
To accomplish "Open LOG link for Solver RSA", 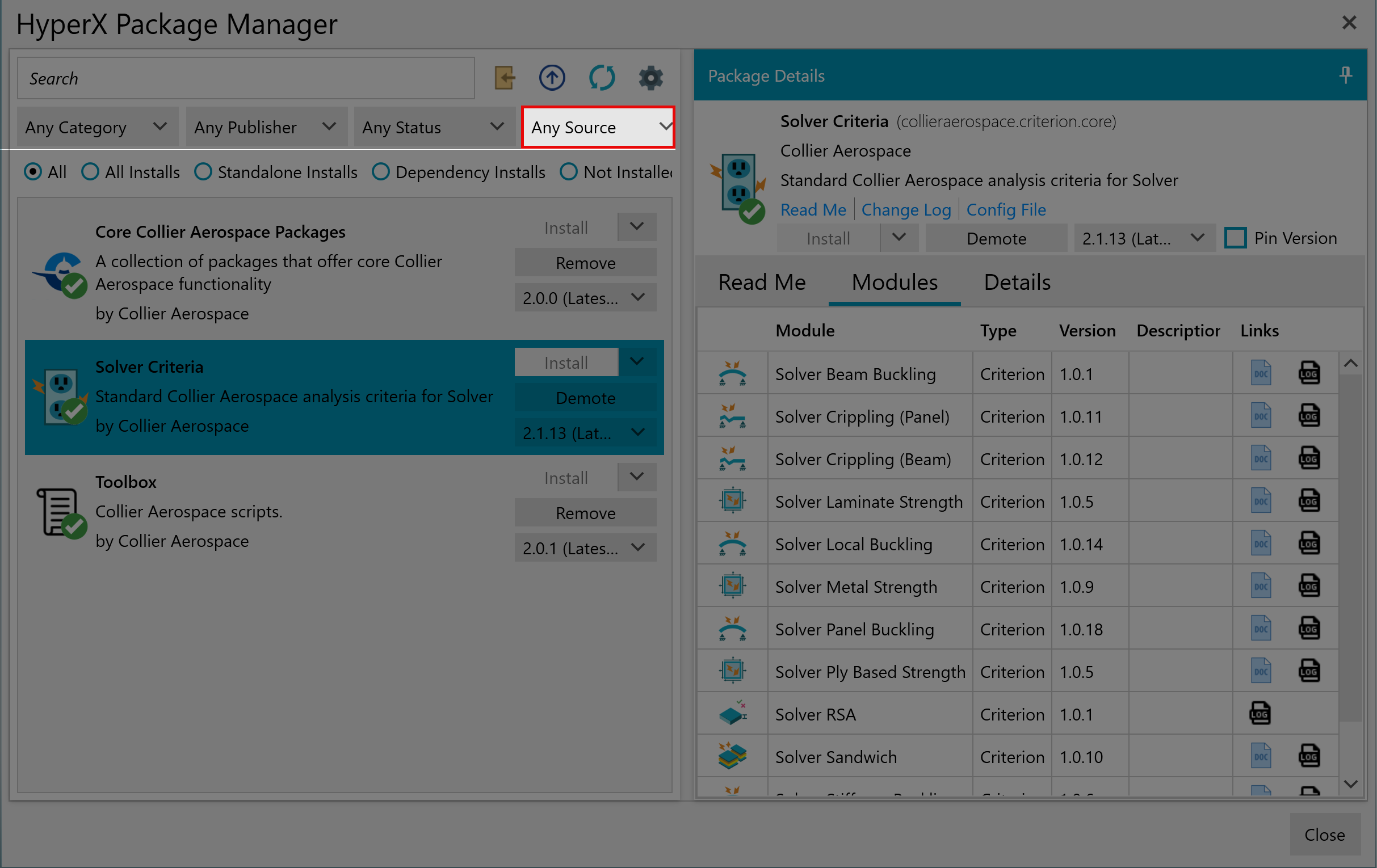I will tap(1260, 714).
